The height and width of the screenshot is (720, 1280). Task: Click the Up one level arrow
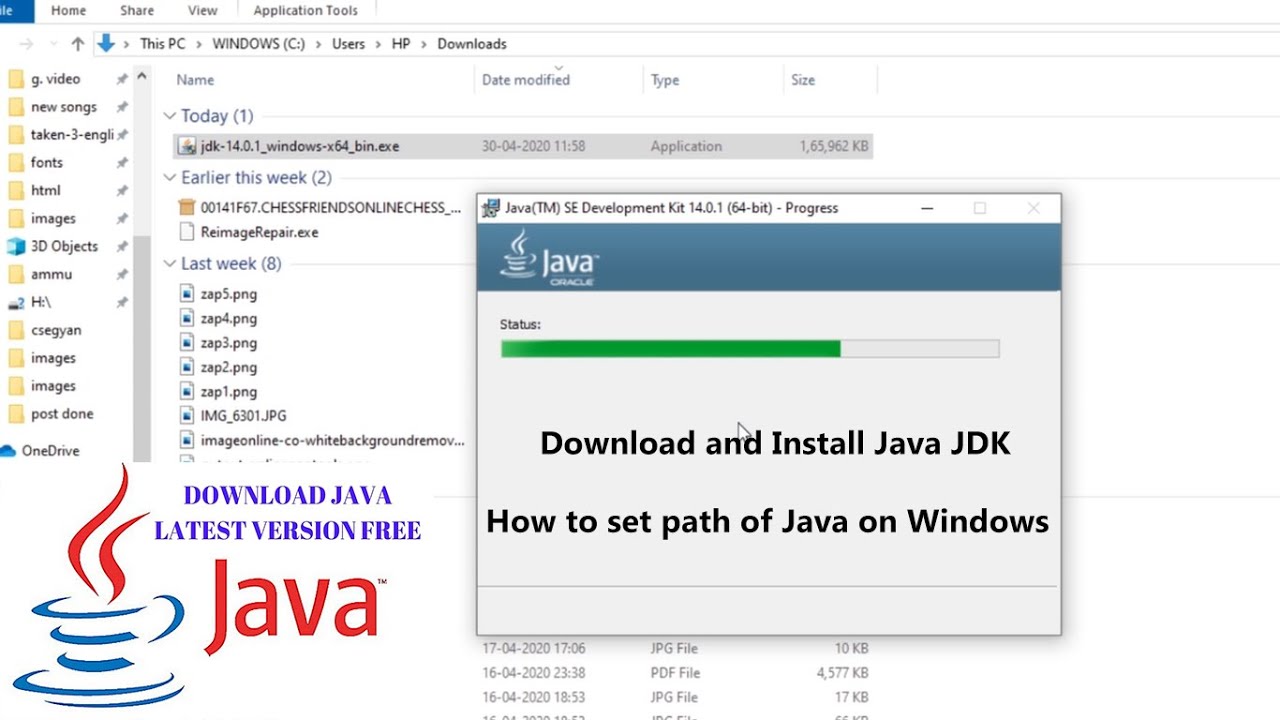pos(78,44)
